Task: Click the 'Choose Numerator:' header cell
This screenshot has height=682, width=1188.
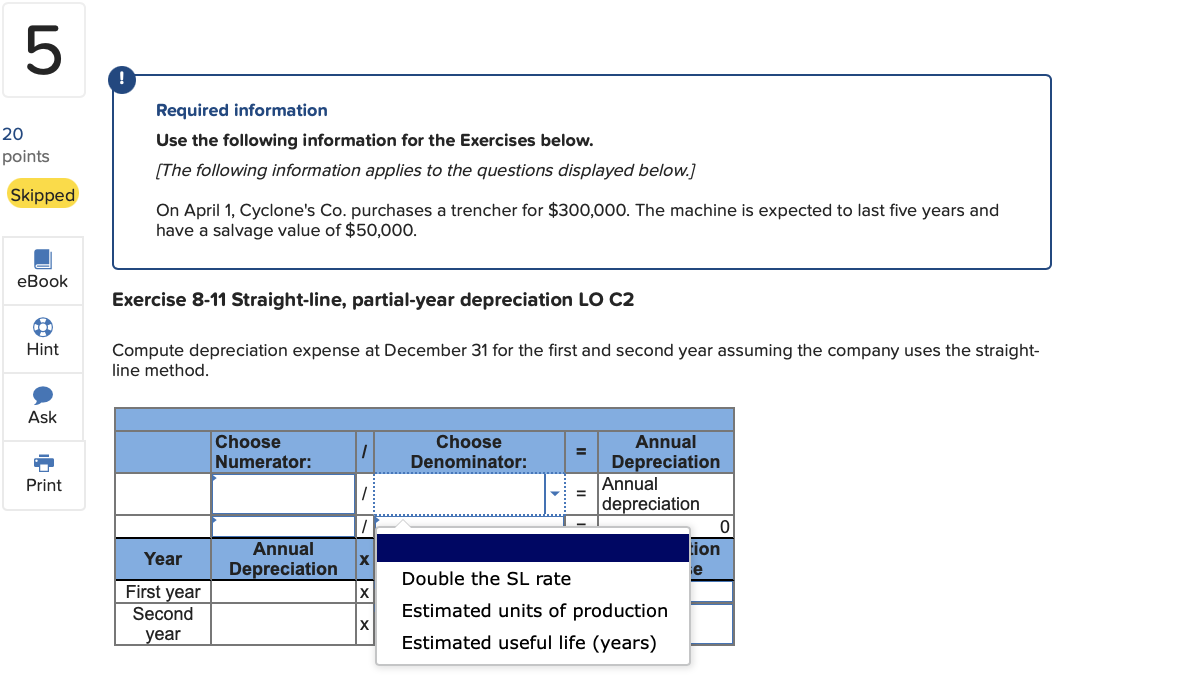Action: [x=283, y=452]
